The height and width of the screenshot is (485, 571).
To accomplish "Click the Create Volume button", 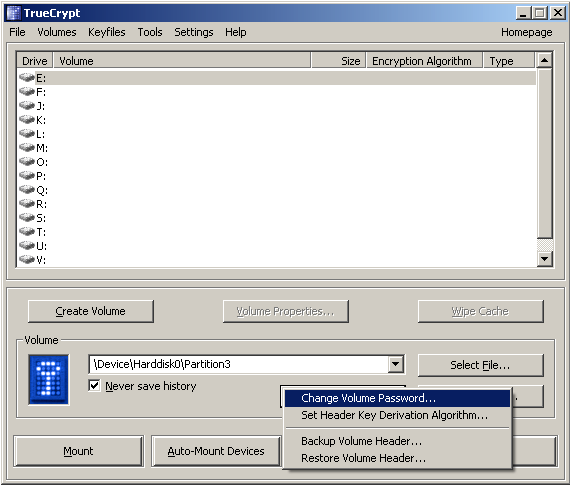I will click(91, 311).
